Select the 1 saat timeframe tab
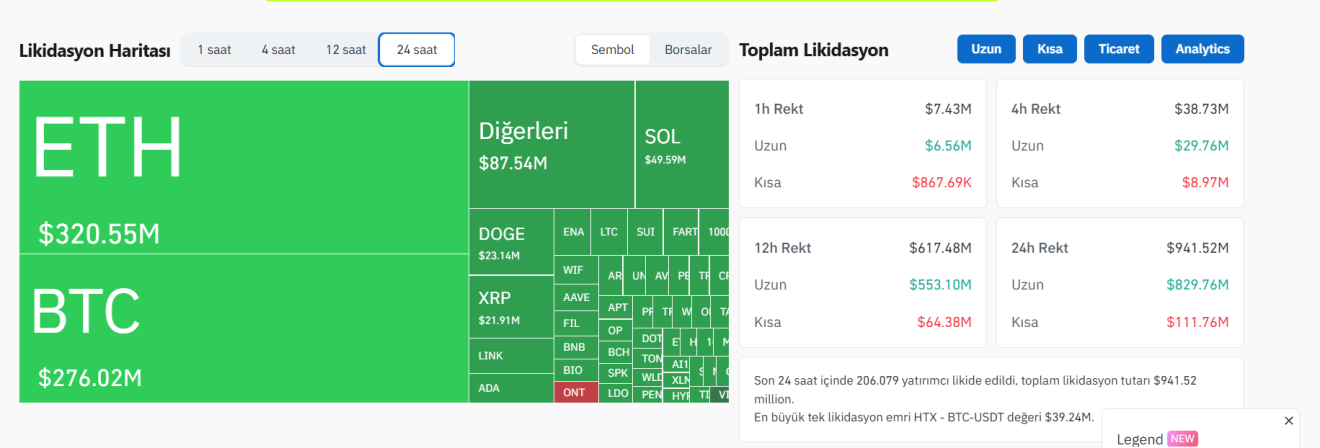The height and width of the screenshot is (448, 1320). click(214, 50)
